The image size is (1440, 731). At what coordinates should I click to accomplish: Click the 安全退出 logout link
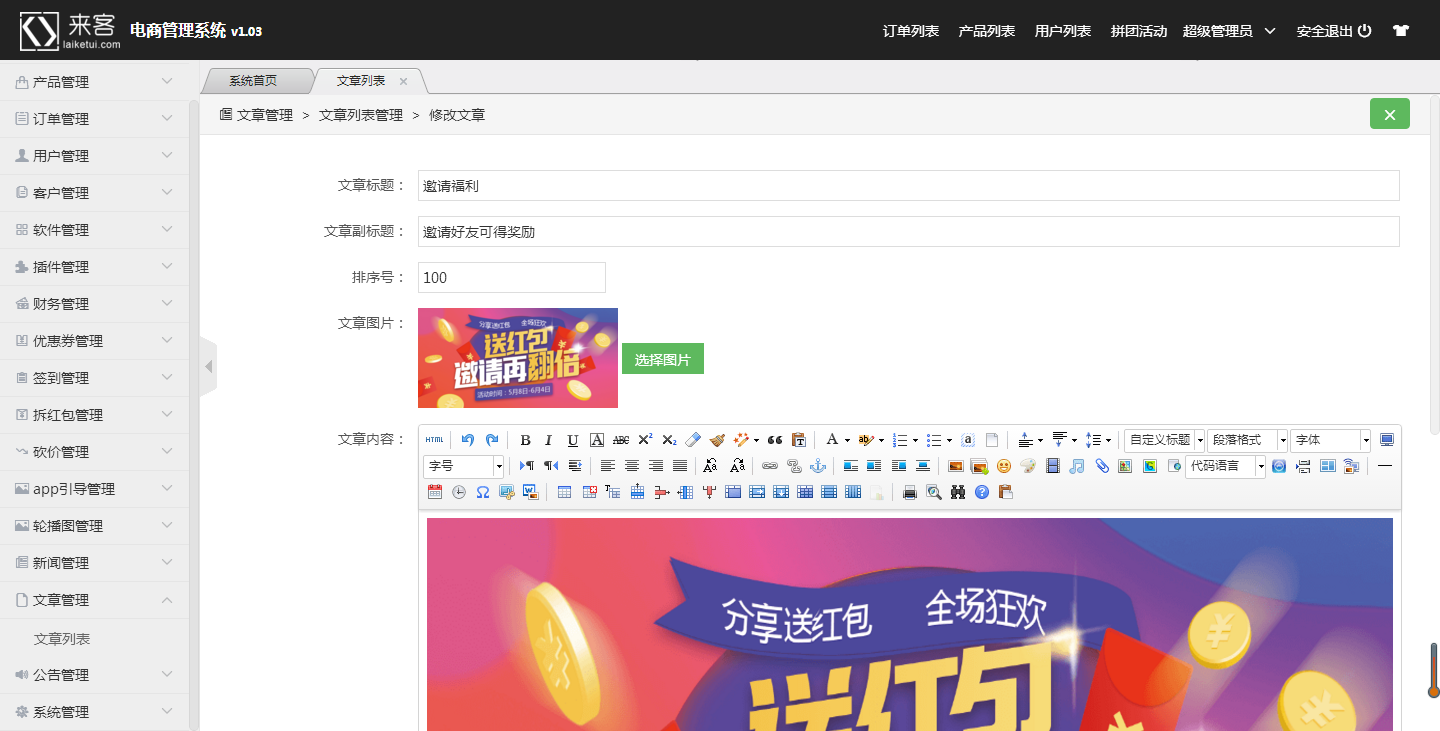(x=1334, y=31)
